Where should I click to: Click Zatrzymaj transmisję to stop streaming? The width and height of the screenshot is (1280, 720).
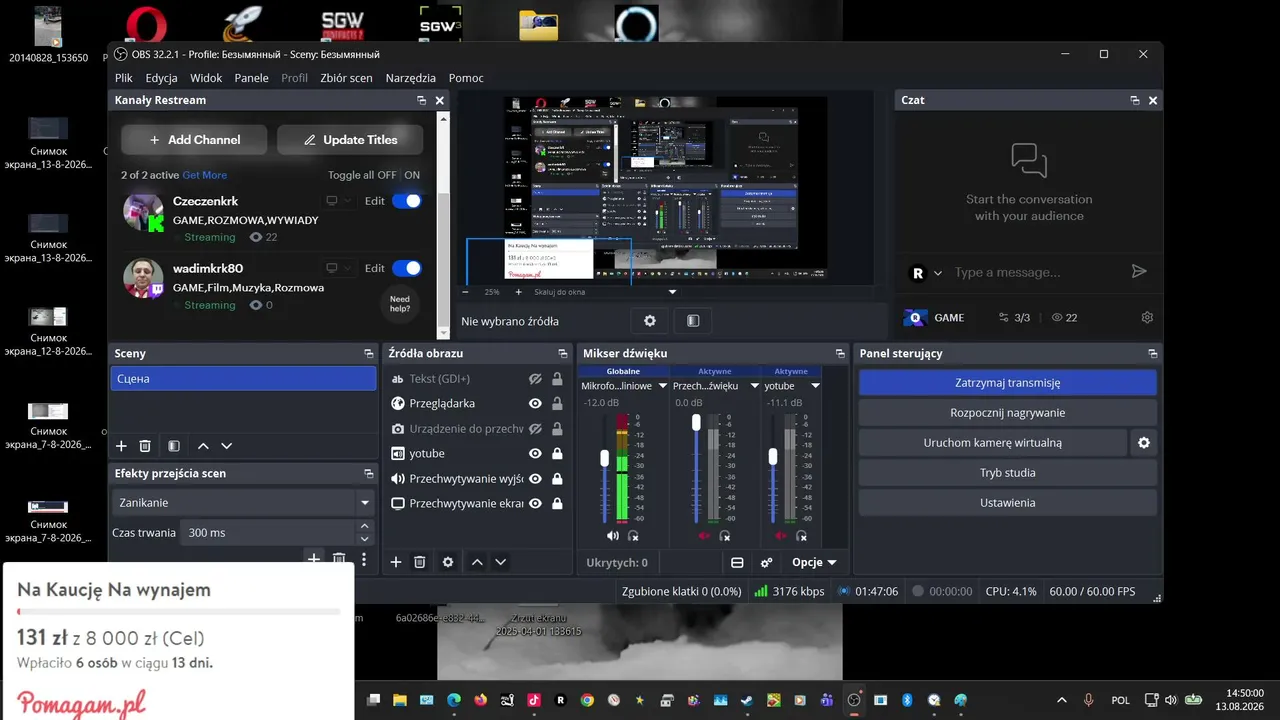click(x=1007, y=383)
